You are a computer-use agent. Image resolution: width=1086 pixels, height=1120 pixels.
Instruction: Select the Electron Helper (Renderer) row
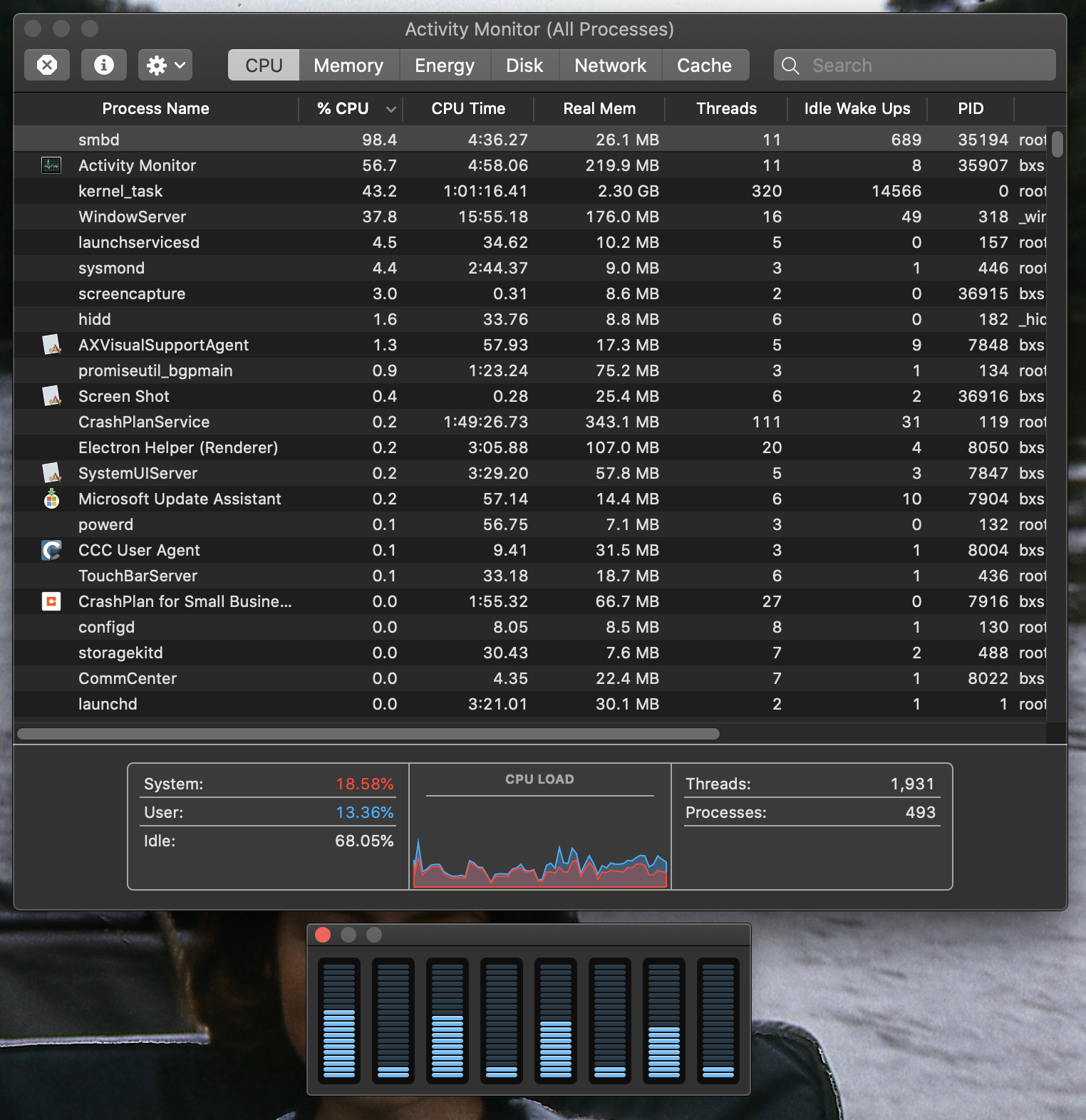click(530, 447)
